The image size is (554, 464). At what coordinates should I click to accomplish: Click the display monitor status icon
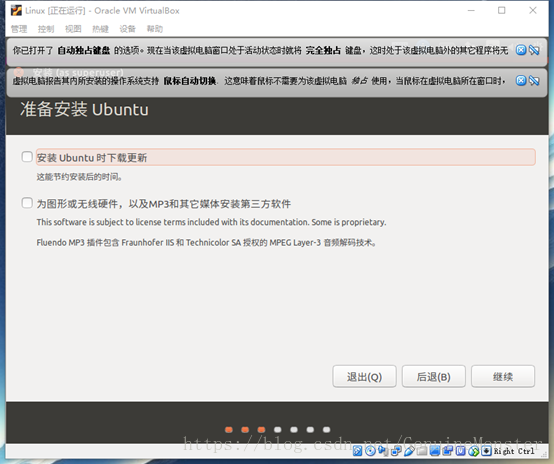[435, 451]
